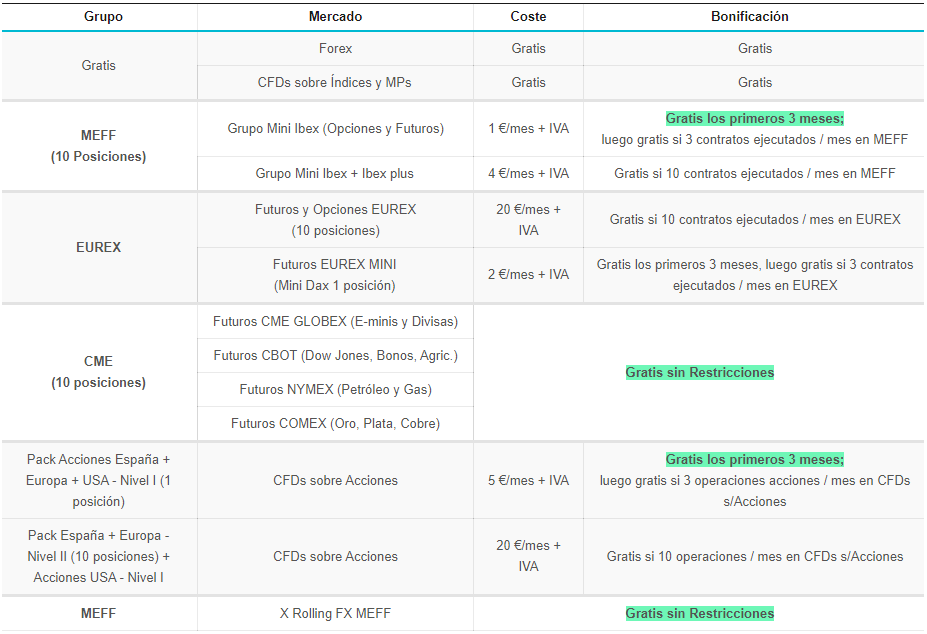Viewport: 927px width, 634px height.
Task: Click Futuros EUREX MINI entry
Action: tap(335, 275)
